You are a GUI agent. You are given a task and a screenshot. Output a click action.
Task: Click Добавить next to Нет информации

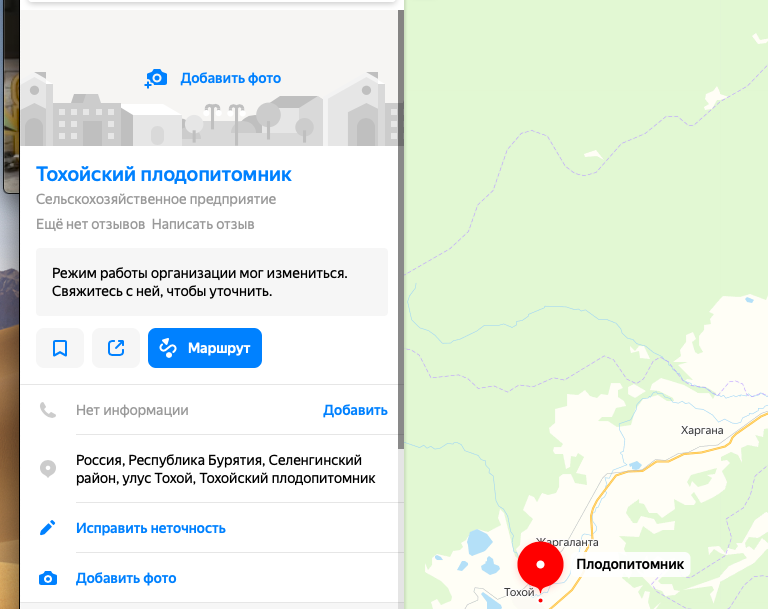(355, 410)
